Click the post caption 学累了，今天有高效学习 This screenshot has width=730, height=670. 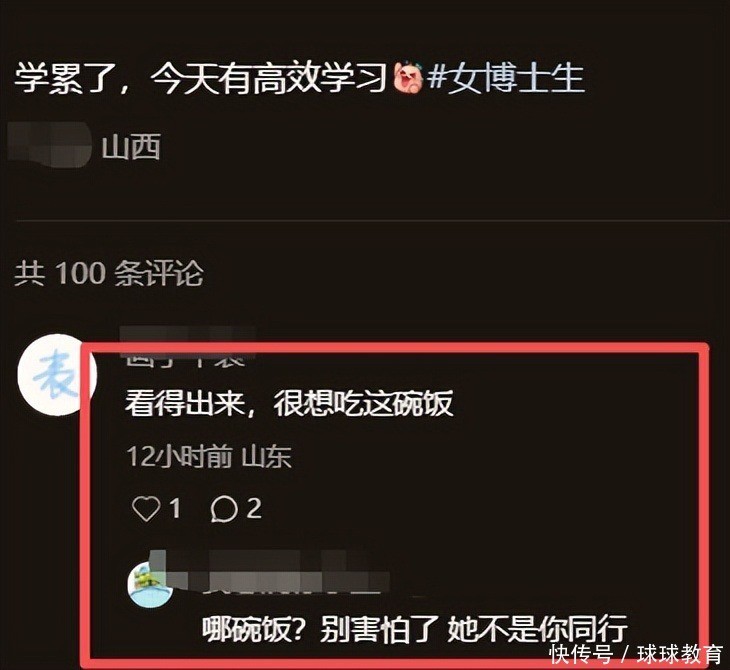coord(201,78)
